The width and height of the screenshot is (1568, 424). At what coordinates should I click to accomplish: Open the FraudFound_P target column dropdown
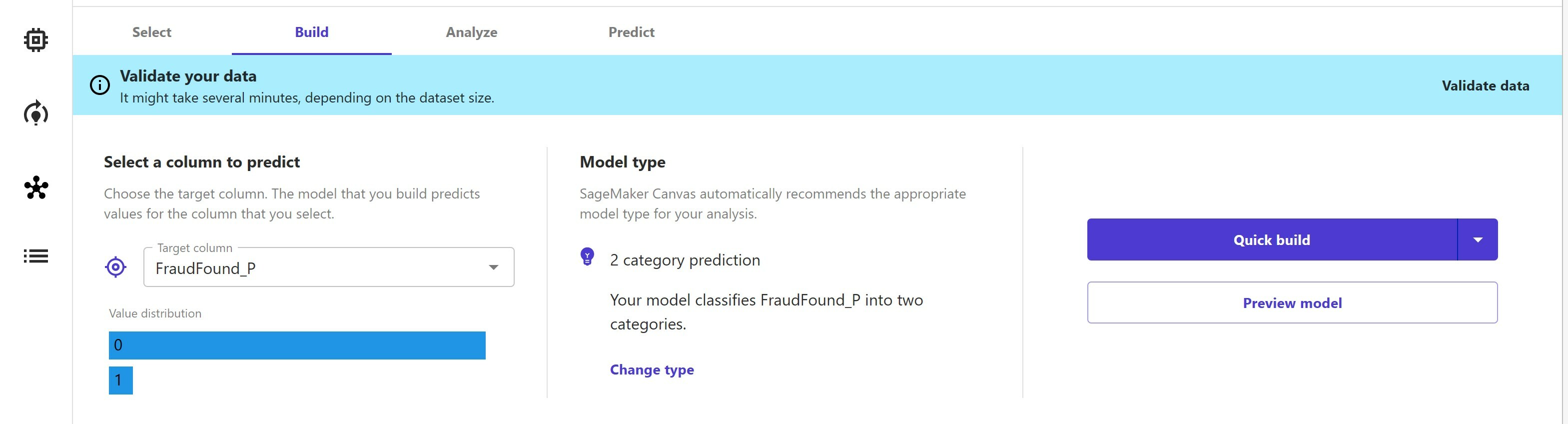[316, 268]
